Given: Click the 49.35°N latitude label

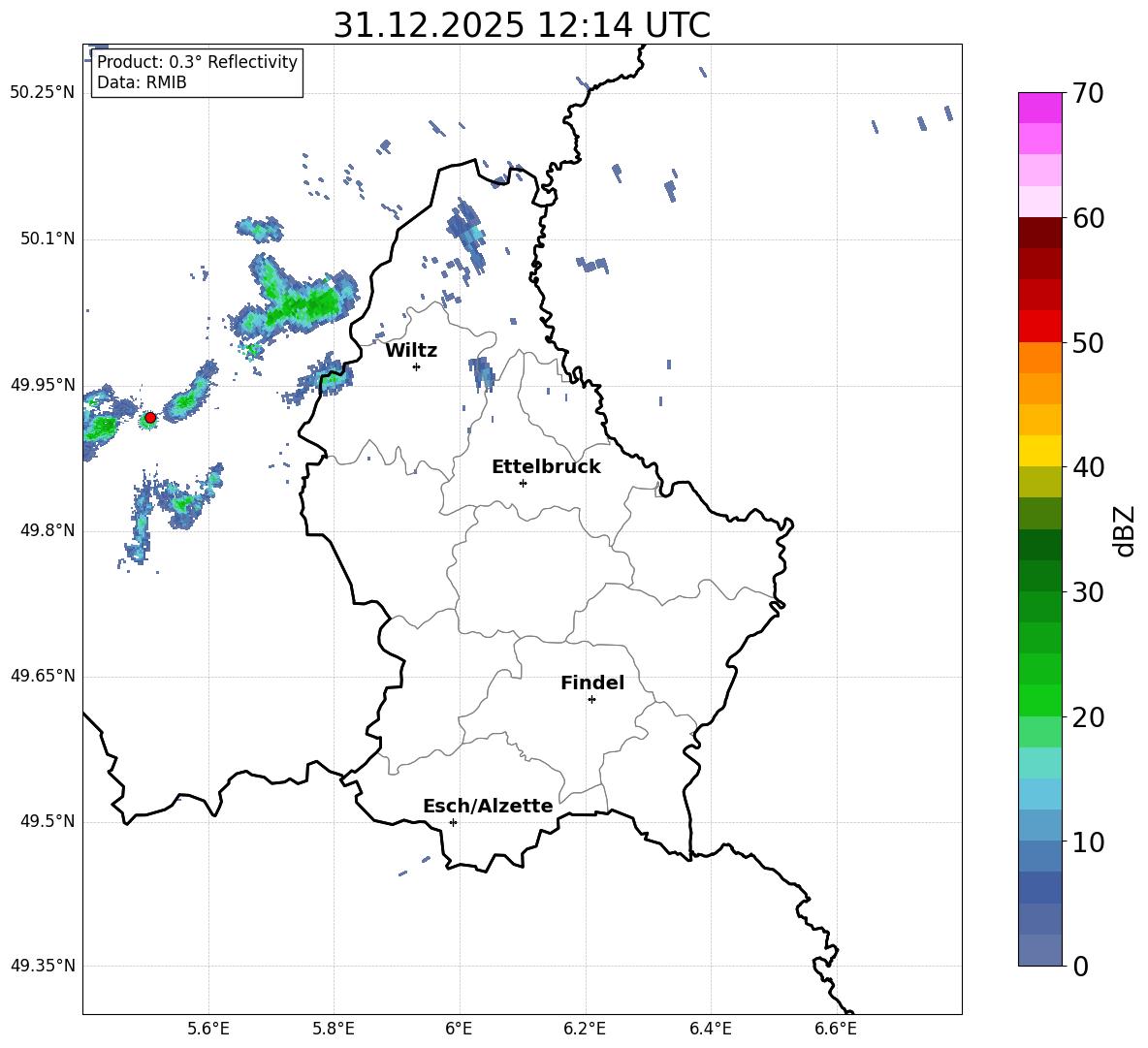Looking at the screenshot, I should 43,966.
